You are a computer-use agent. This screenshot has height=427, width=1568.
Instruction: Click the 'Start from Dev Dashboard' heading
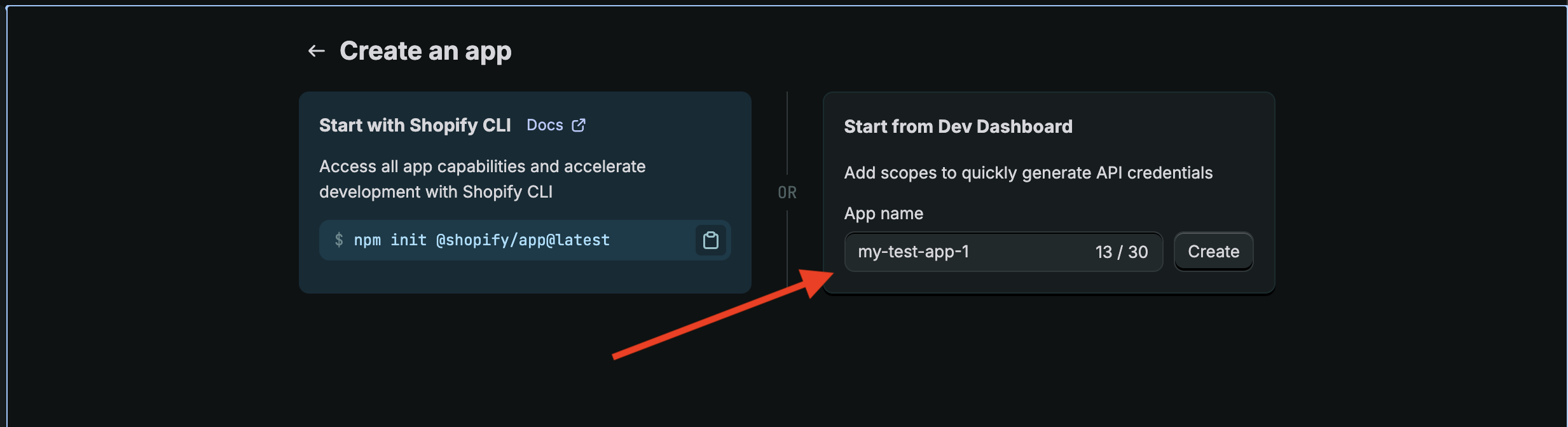(958, 126)
